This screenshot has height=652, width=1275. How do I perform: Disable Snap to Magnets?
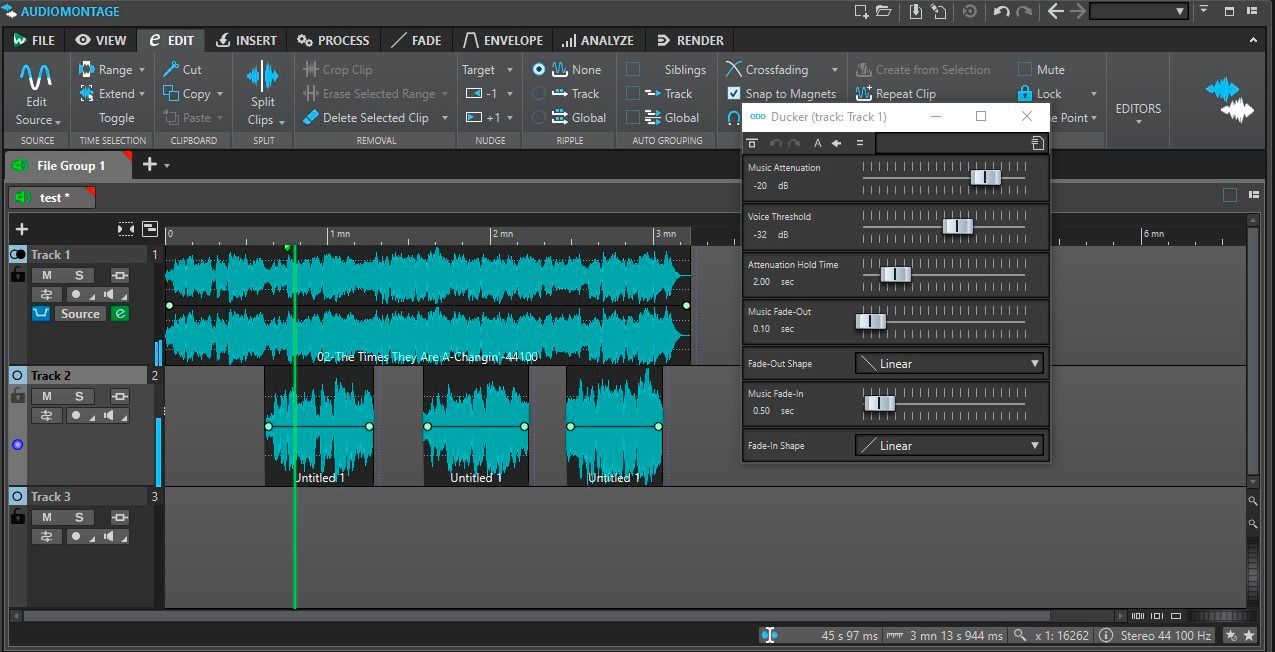pyautogui.click(x=735, y=93)
